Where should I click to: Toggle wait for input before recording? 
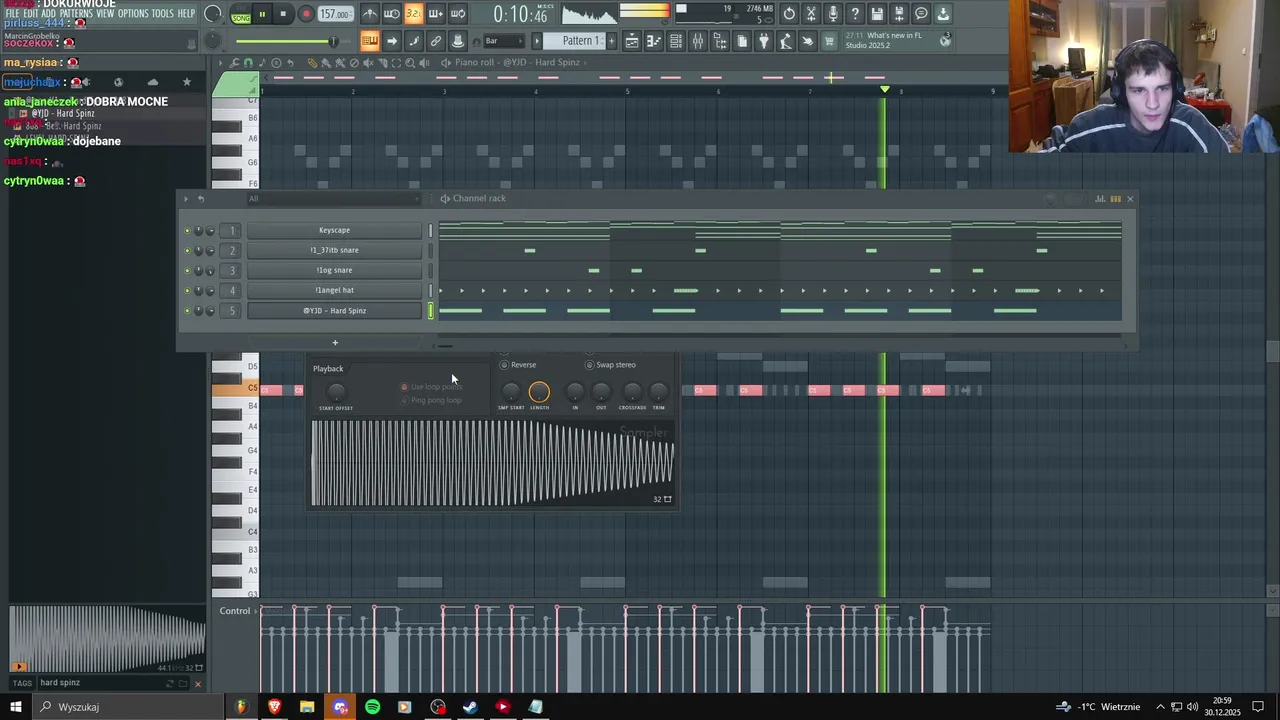[x=392, y=14]
